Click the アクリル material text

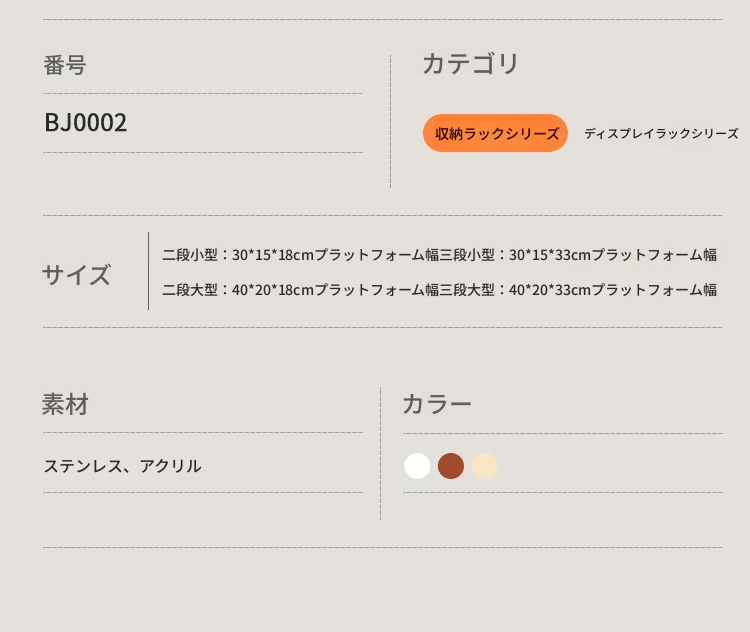171,466
